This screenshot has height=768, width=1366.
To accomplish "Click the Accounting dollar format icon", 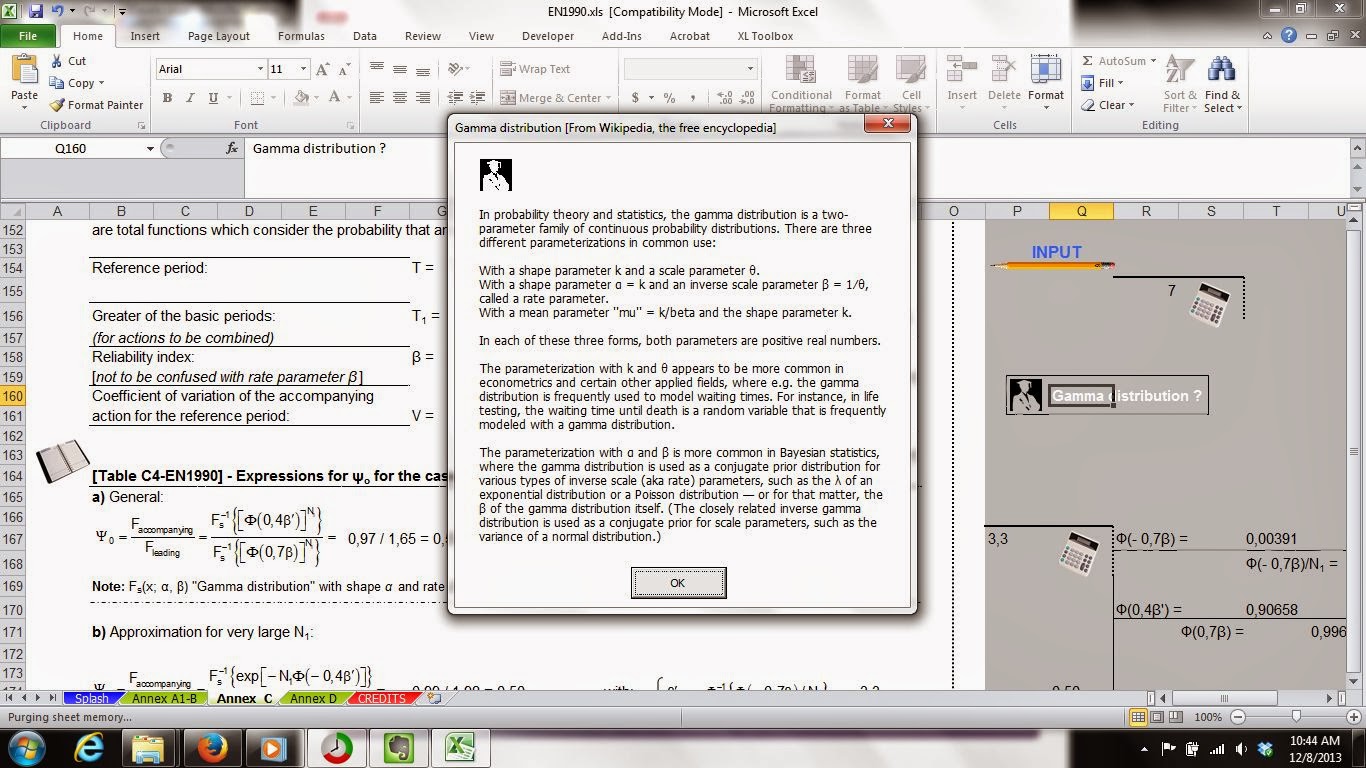I will (x=635, y=98).
